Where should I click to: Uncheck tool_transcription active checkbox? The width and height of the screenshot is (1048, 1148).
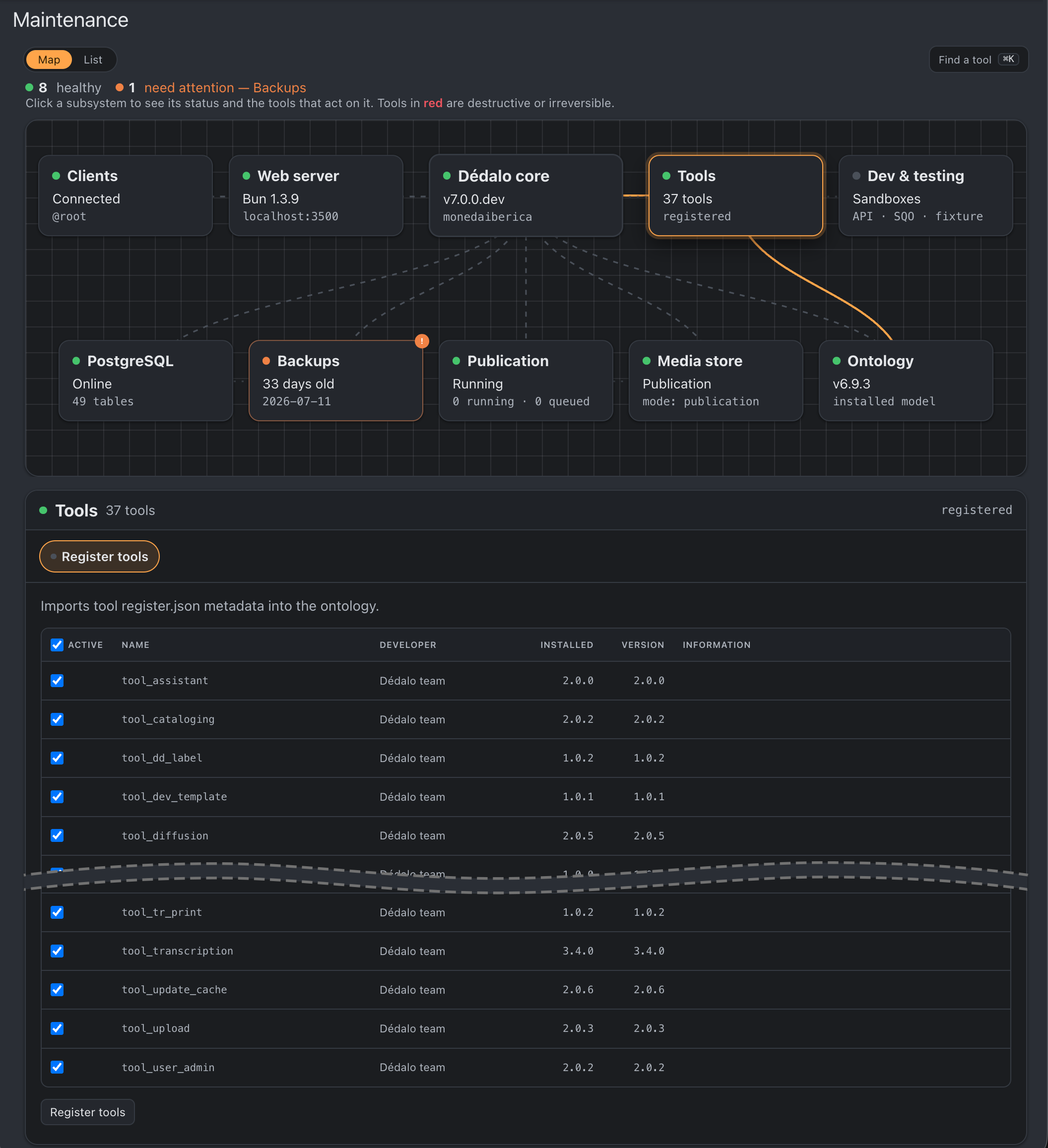pyautogui.click(x=57, y=951)
